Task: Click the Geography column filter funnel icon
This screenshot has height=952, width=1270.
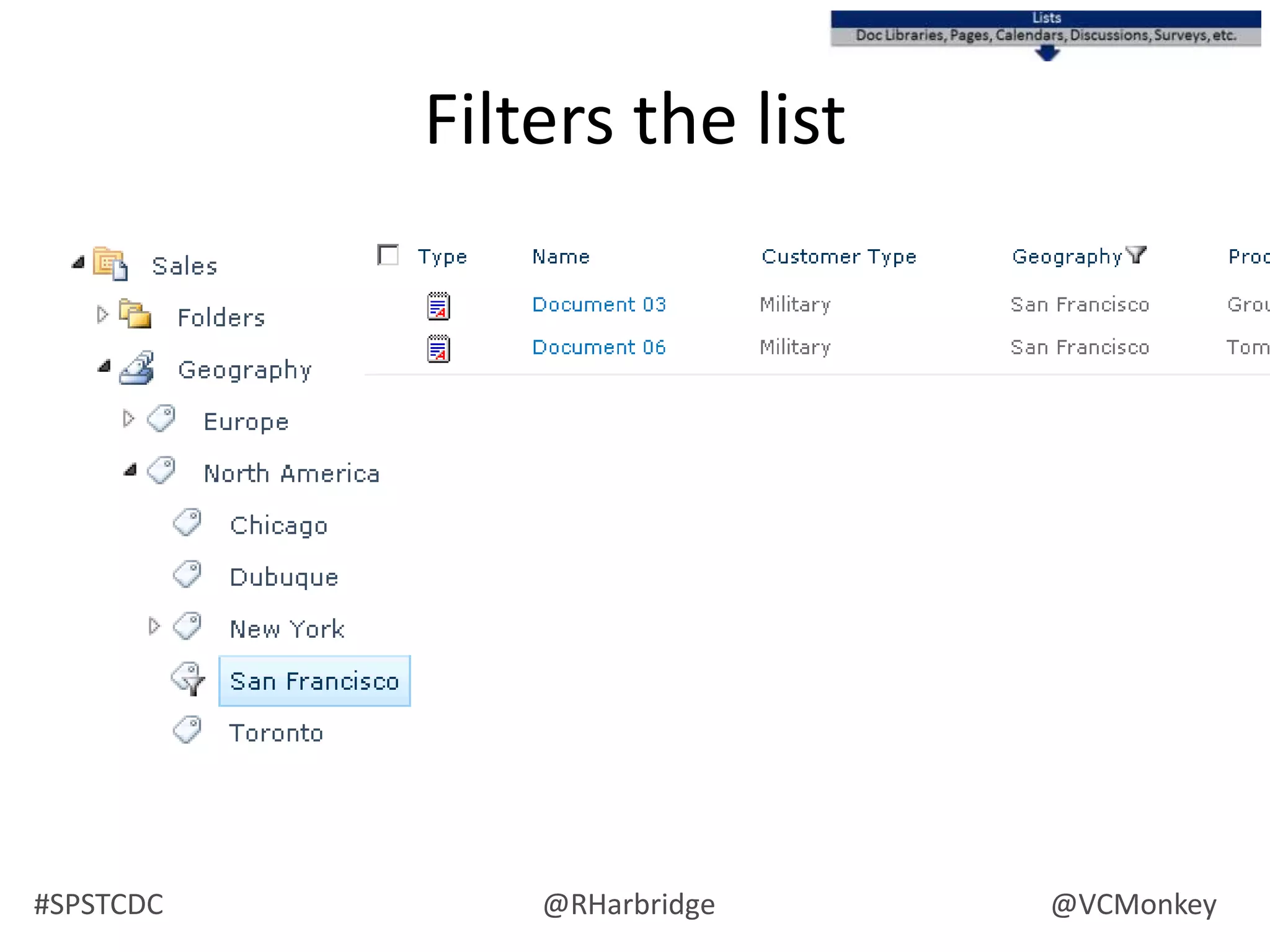Action: point(1136,255)
